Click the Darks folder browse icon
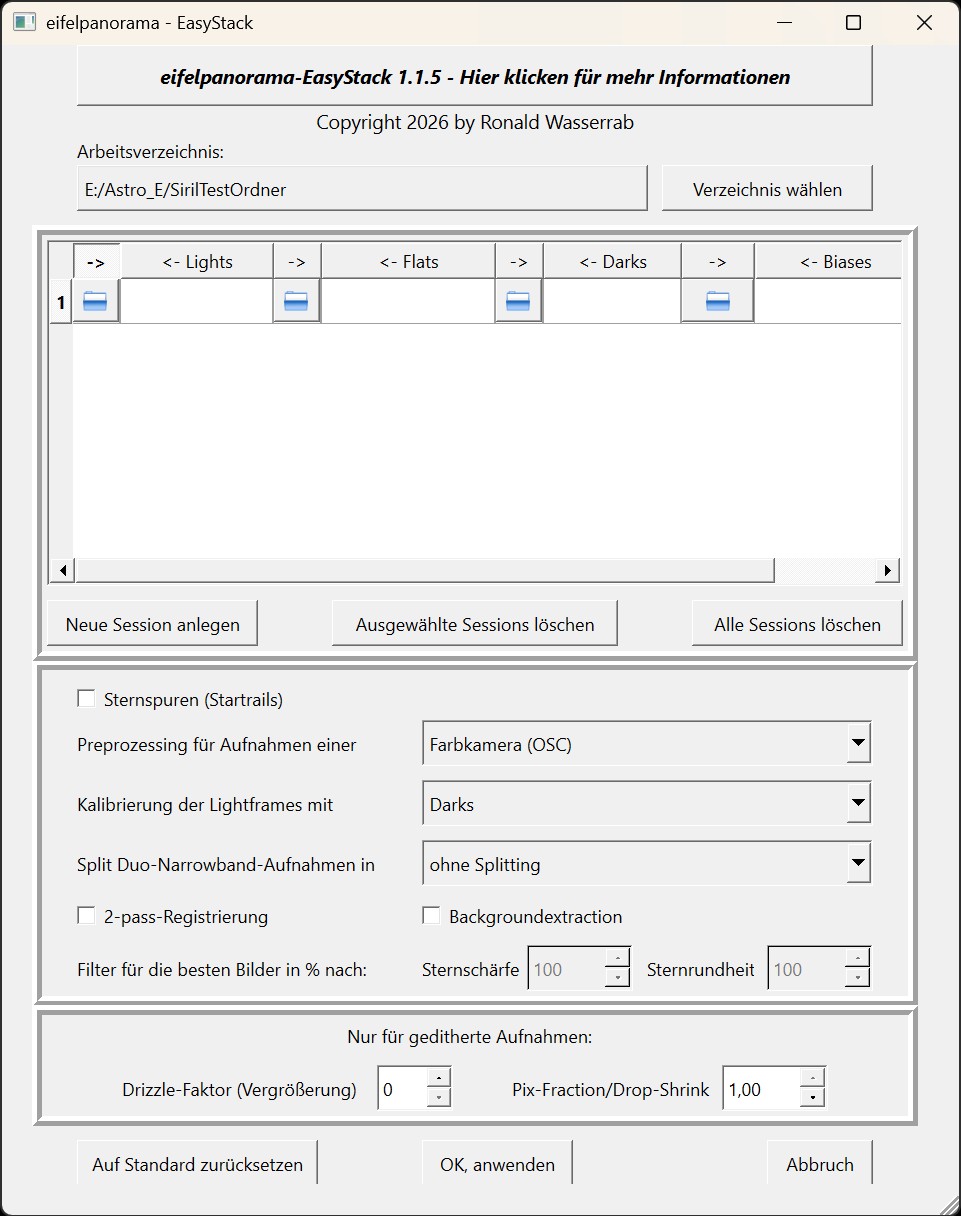 518,301
